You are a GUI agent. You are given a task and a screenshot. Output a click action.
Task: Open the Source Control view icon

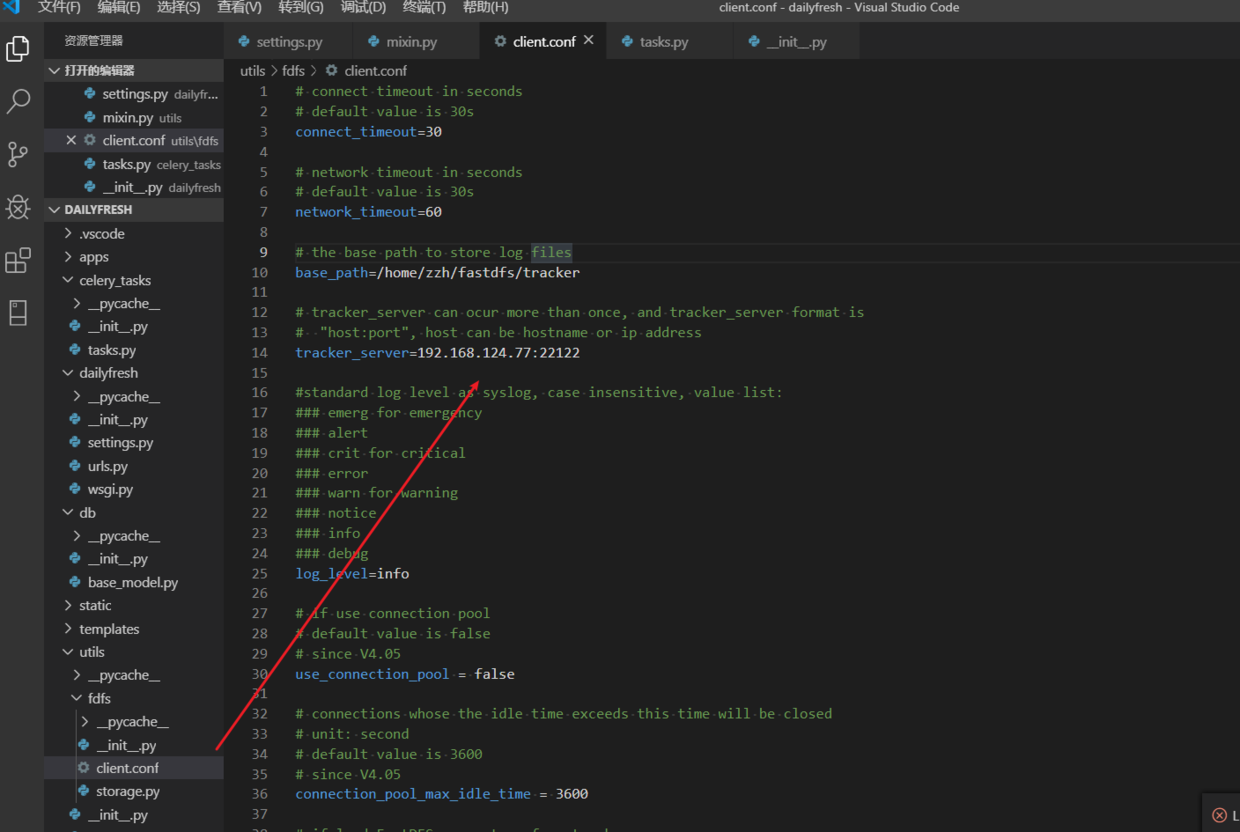18,154
